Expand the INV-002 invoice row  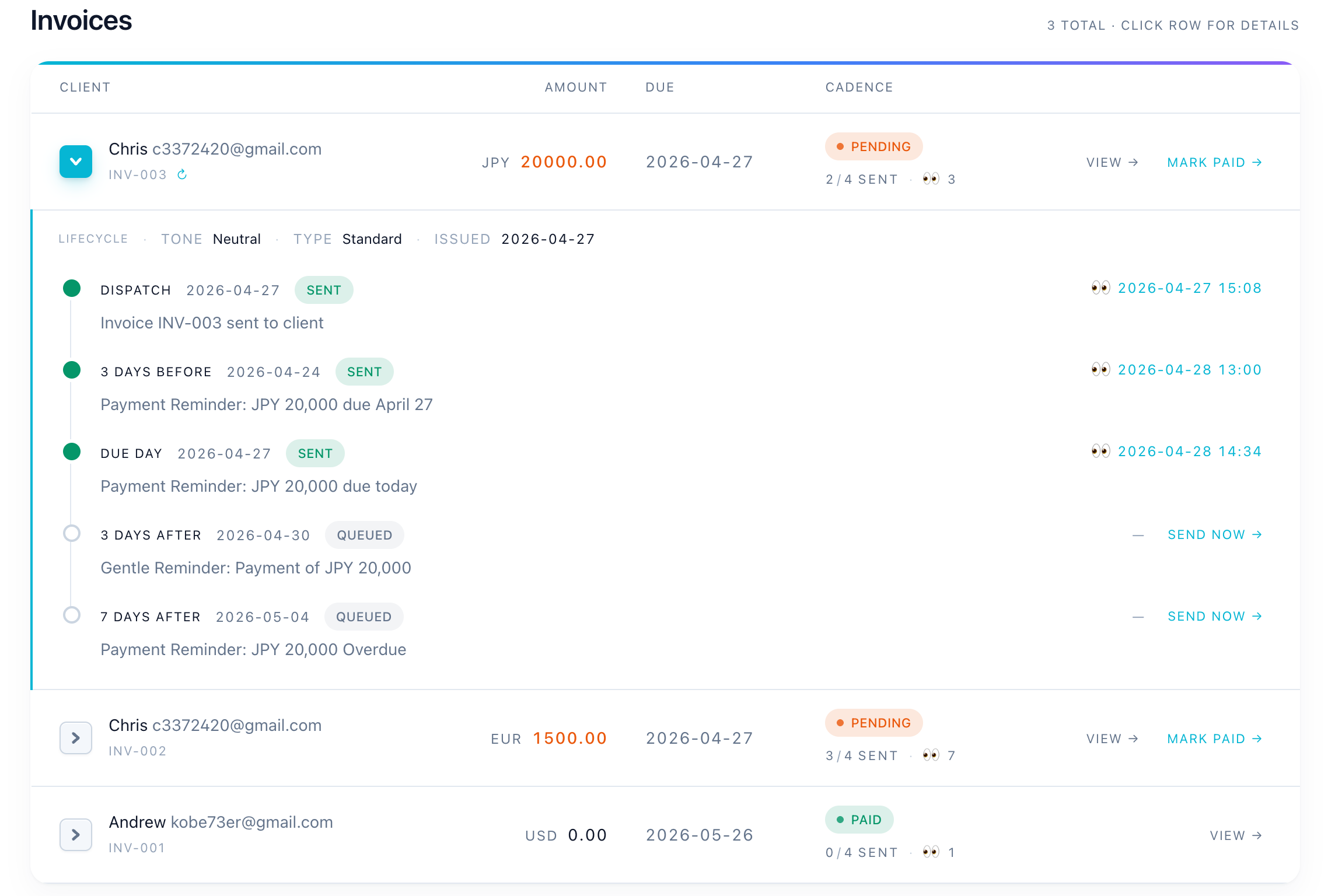click(75, 738)
